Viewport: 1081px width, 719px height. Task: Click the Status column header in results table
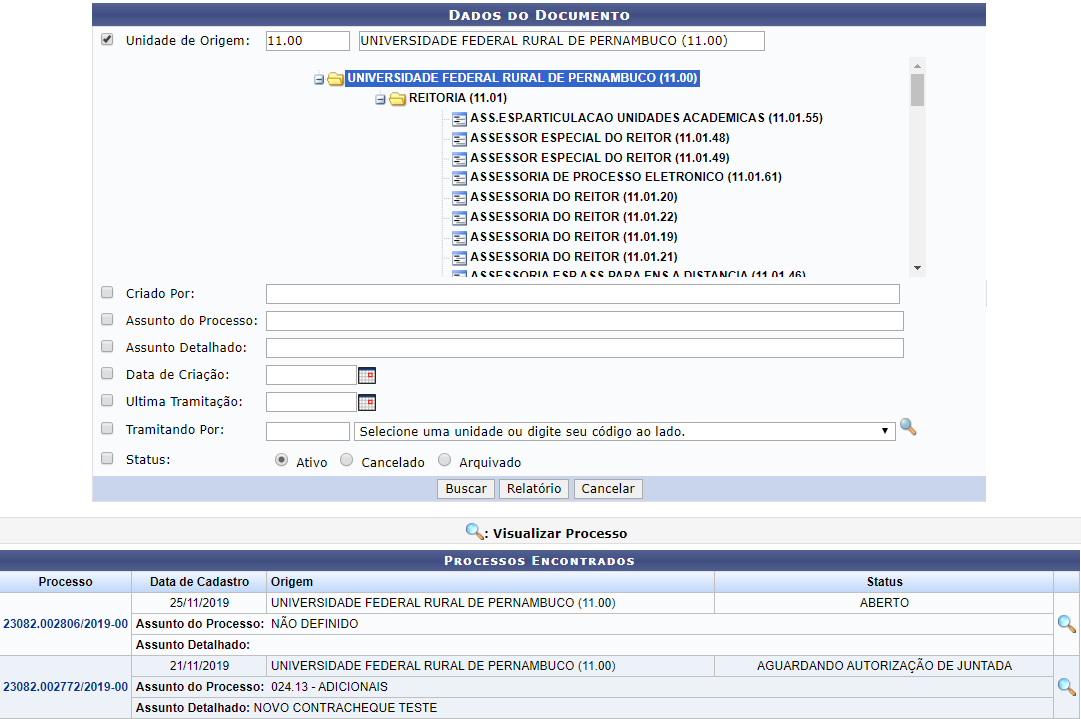point(884,582)
